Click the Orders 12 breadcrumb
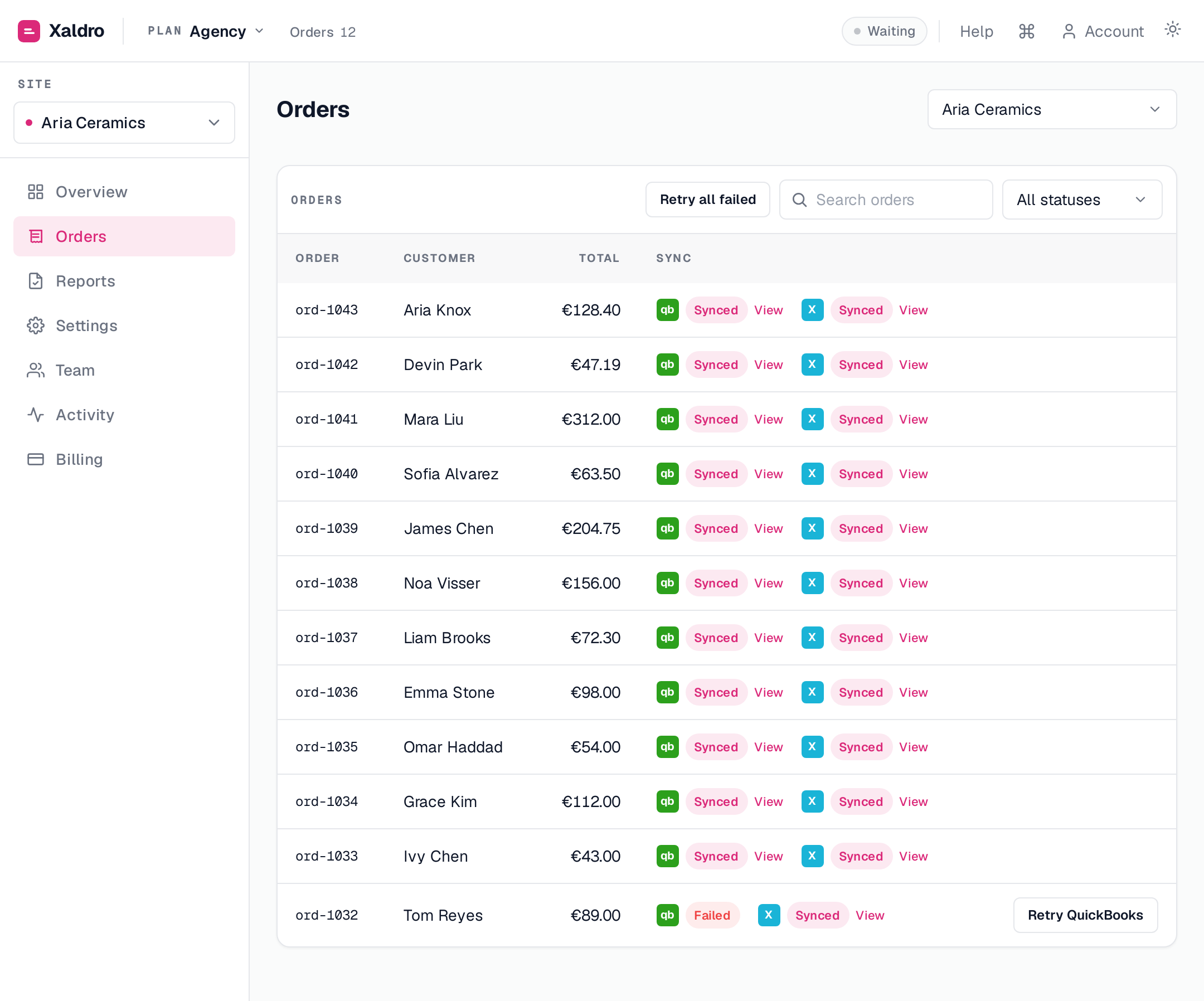 pos(322,32)
